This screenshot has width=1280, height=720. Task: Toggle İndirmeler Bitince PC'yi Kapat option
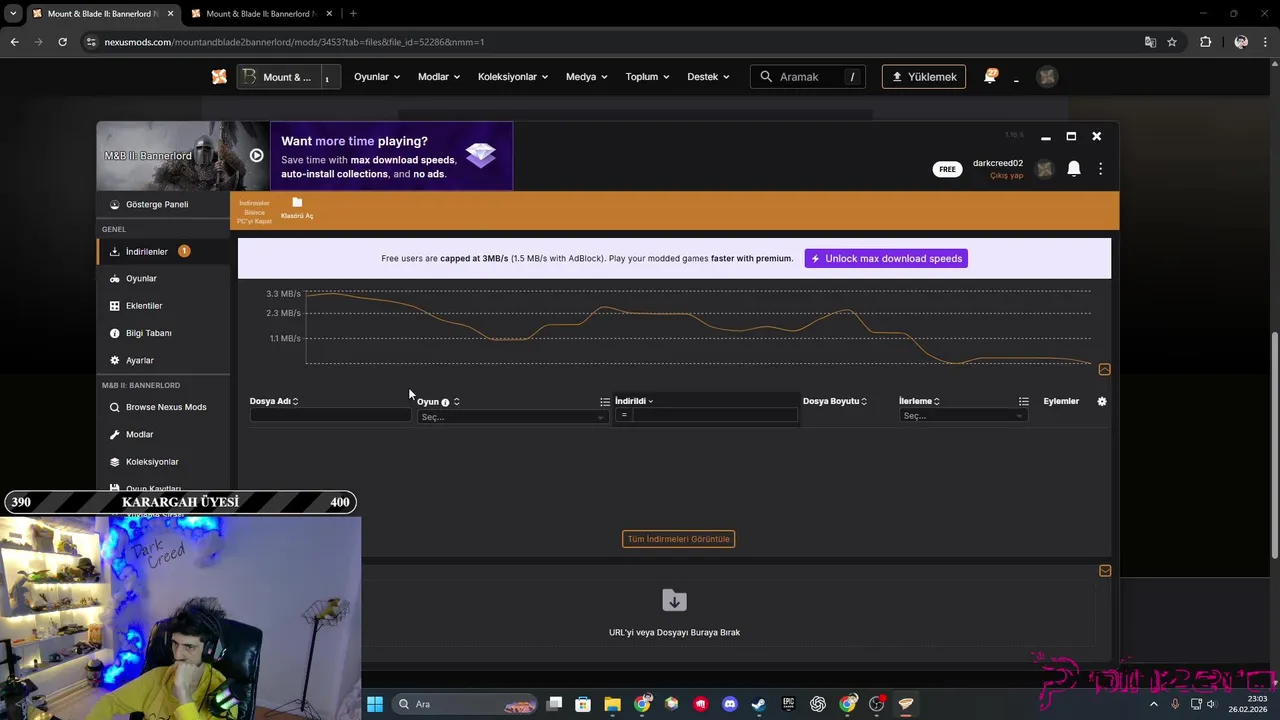pos(254,211)
